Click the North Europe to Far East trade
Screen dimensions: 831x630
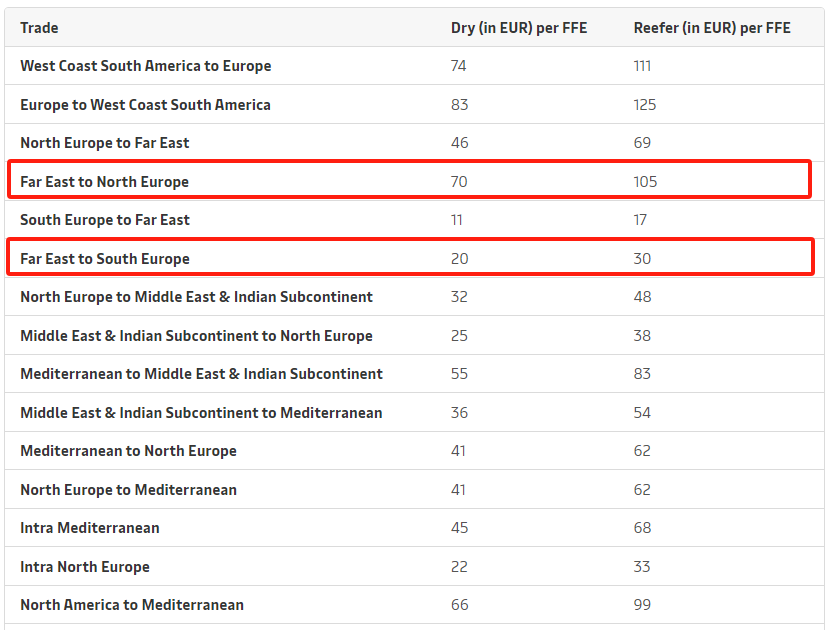tap(105, 143)
